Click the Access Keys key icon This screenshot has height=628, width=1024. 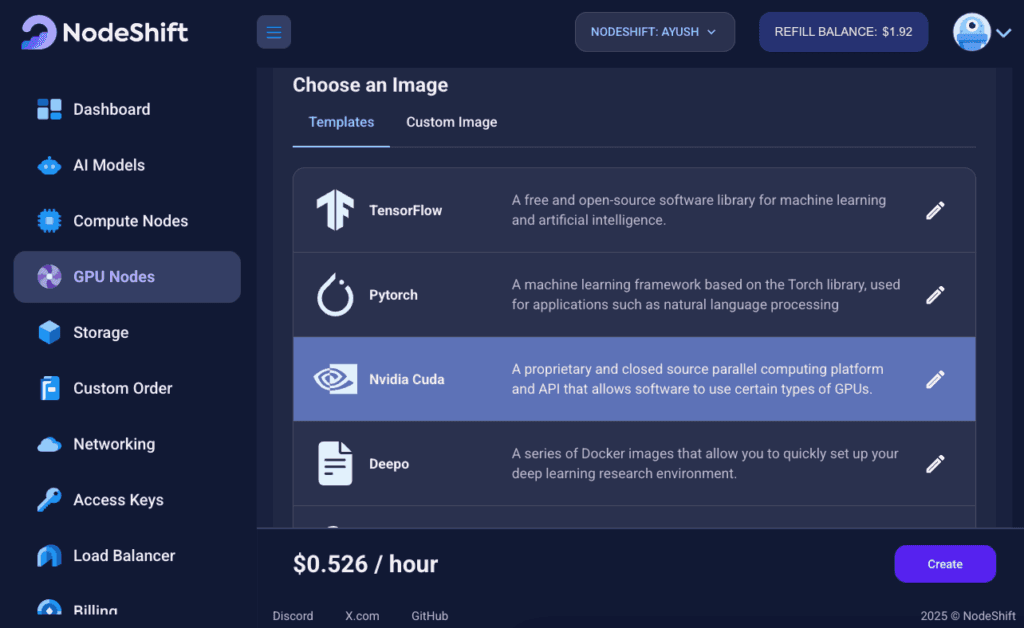coord(49,500)
